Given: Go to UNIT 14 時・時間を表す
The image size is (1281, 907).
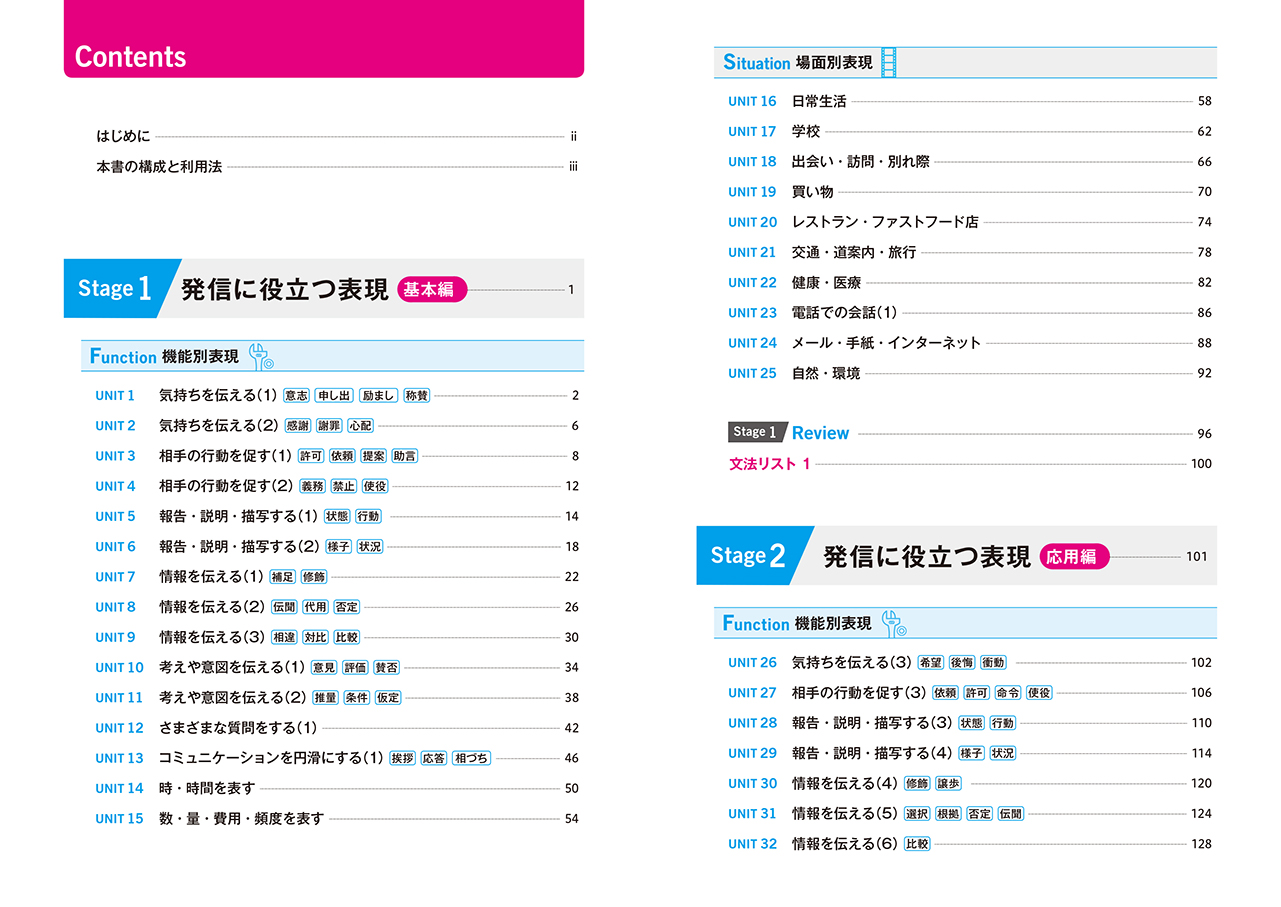Looking at the screenshot, I should (337, 788).
